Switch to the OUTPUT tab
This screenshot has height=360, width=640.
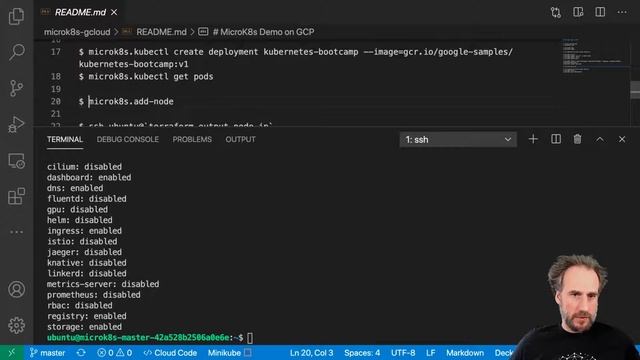click(x=240, y=139)
